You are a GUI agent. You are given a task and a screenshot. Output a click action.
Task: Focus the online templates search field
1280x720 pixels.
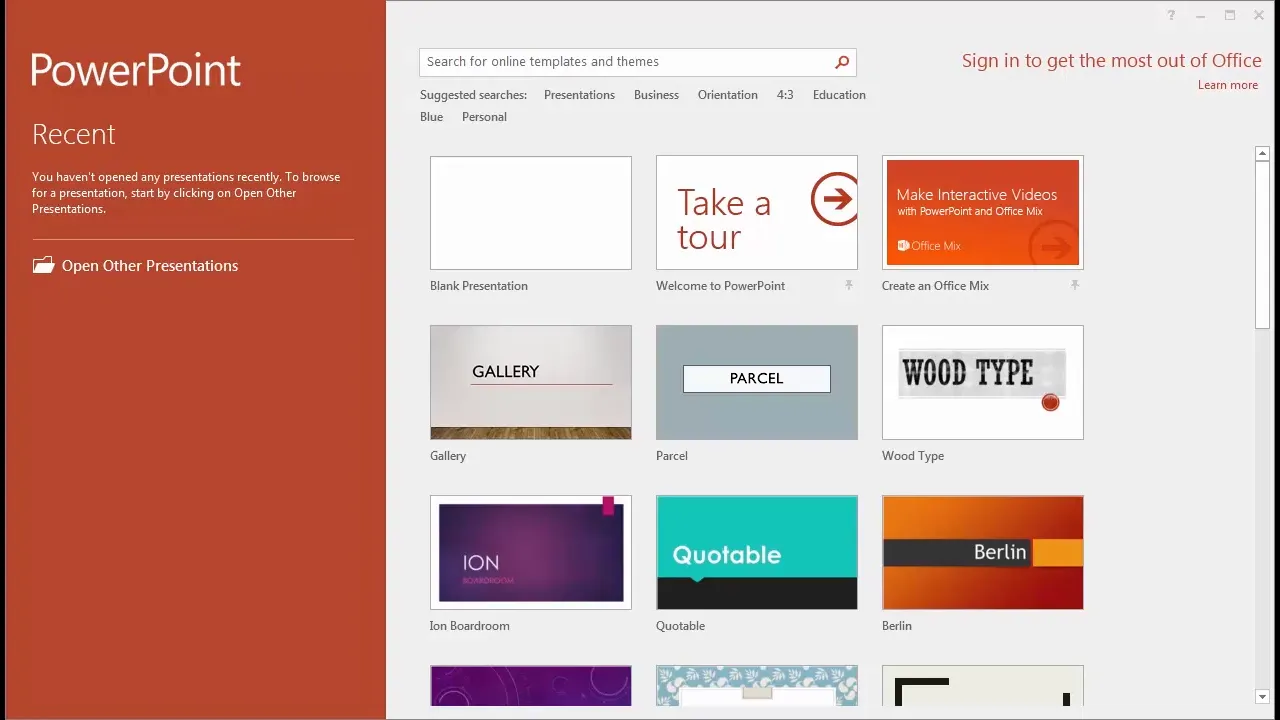pos(625,62)
